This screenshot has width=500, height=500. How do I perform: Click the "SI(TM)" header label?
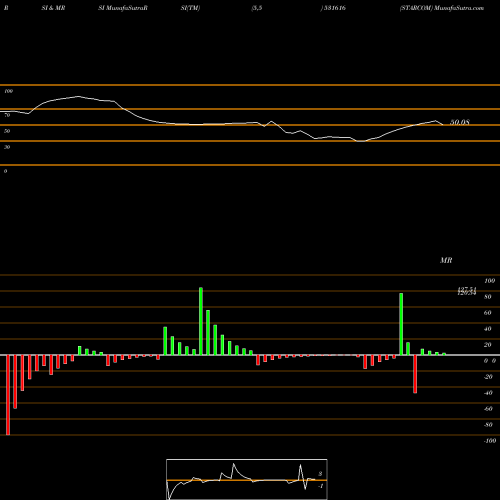(x=190, y=8)
